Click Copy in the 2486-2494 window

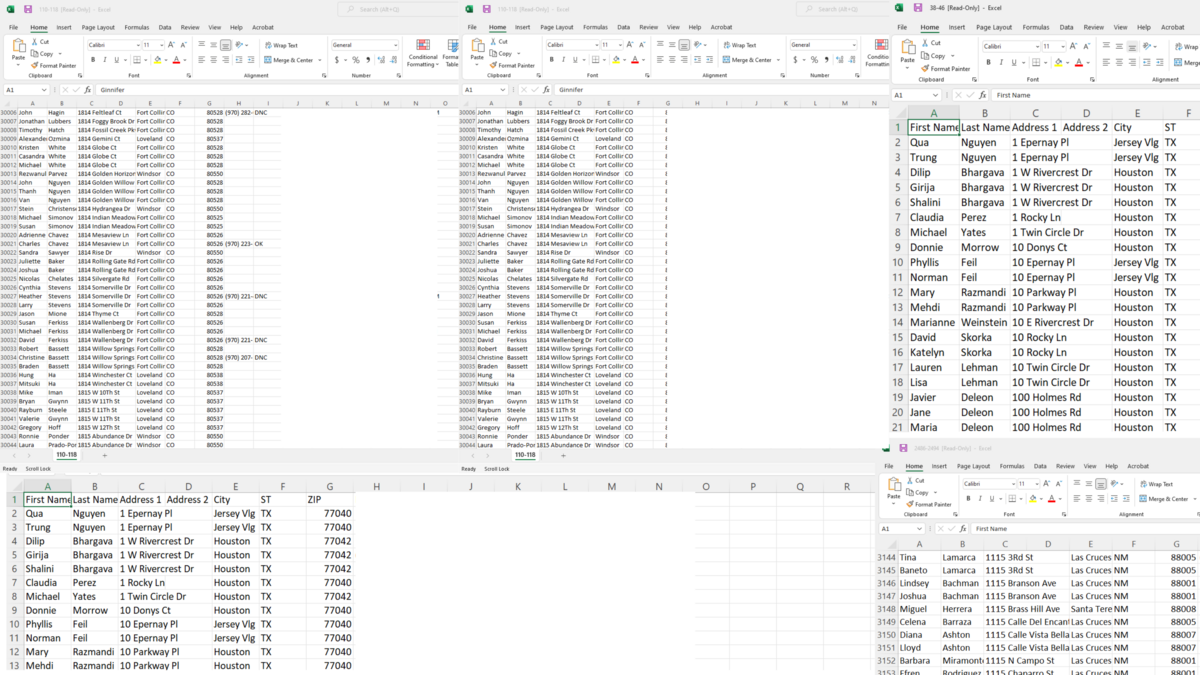(919, 493)
